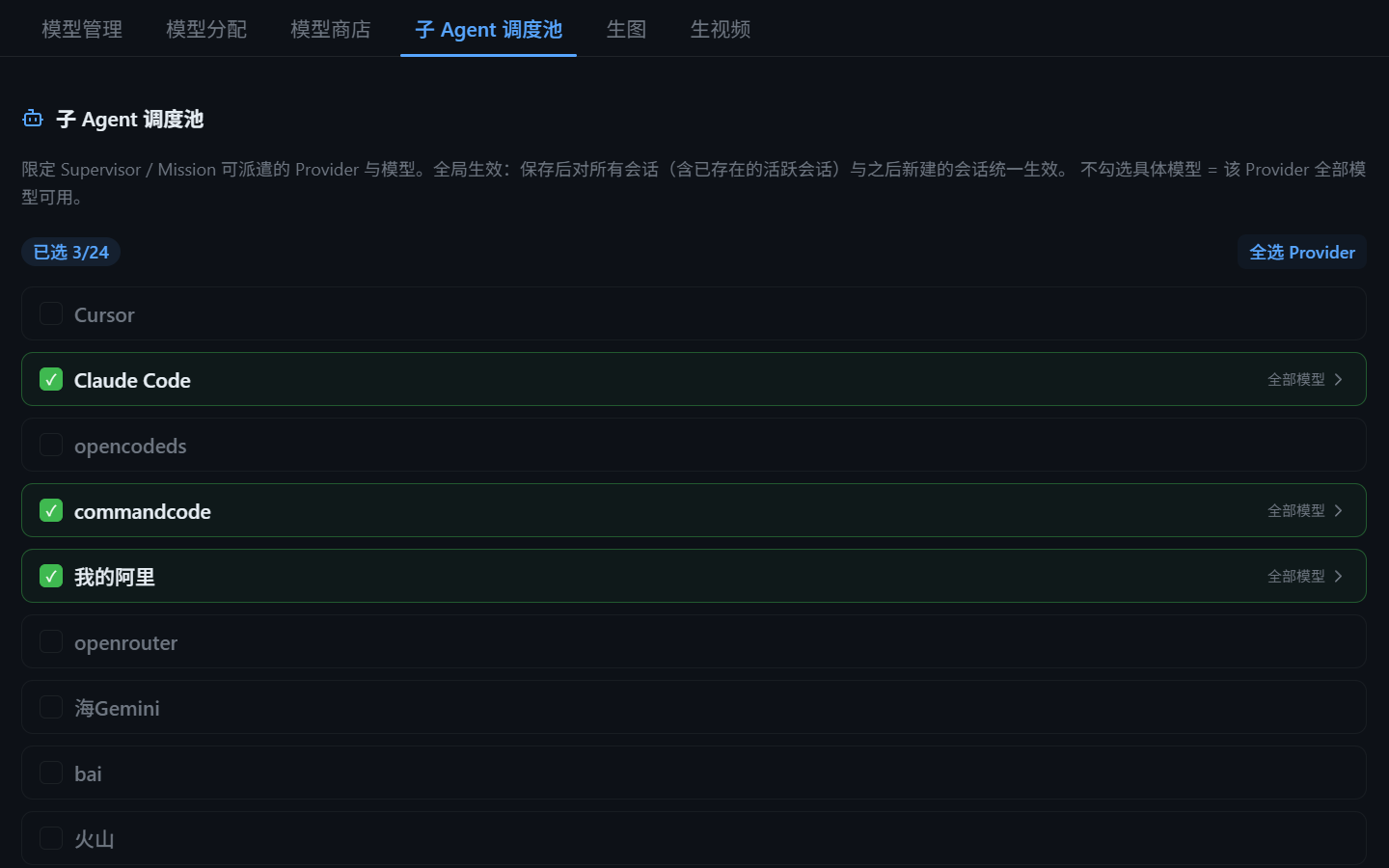Image resolution: width=1389 pixels, height=868 pixels.
Task: Disable the commandcode provider checkbox
Action: (51, 510)
